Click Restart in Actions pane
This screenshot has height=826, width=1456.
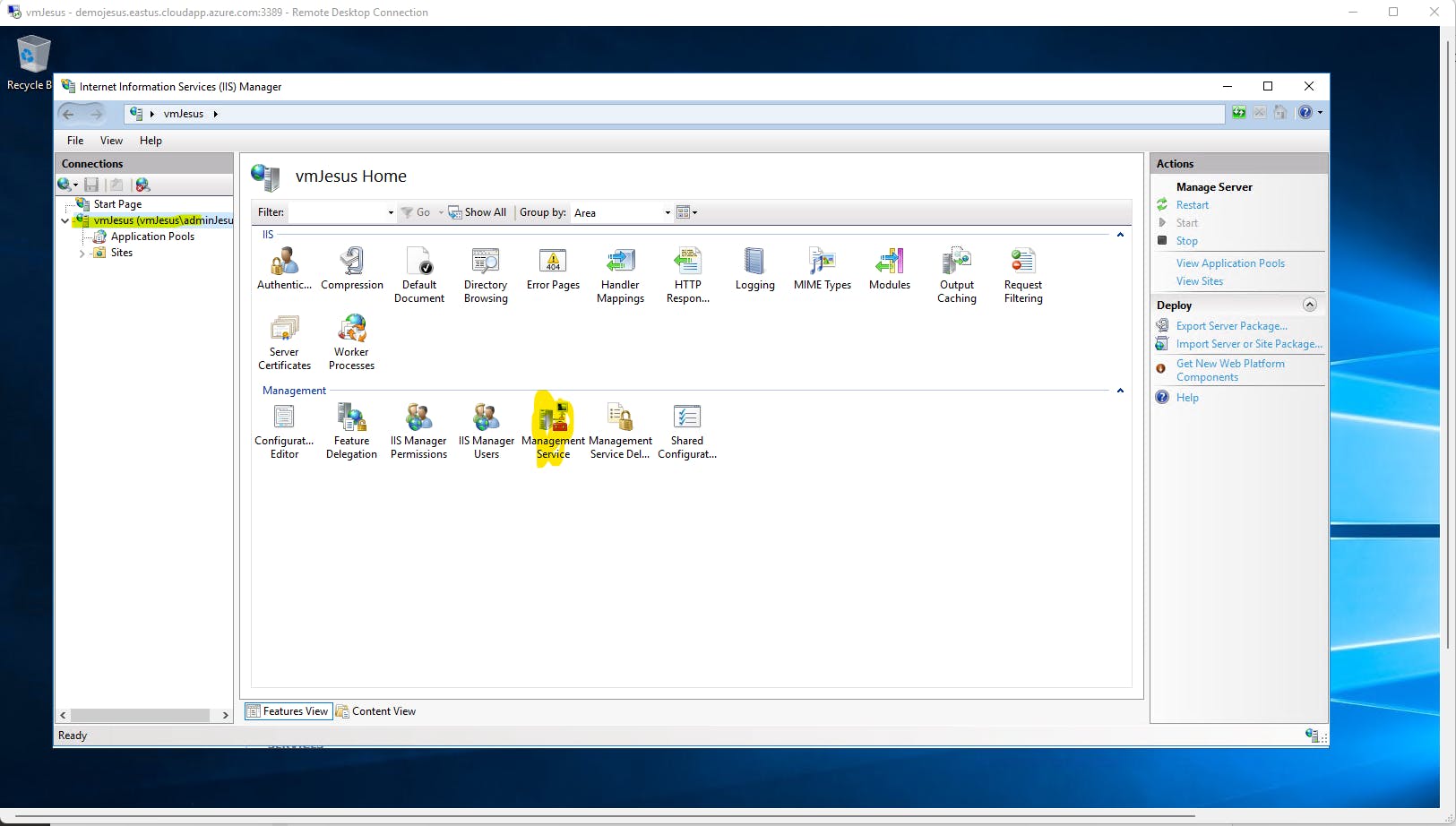[x=1192, y=205]
